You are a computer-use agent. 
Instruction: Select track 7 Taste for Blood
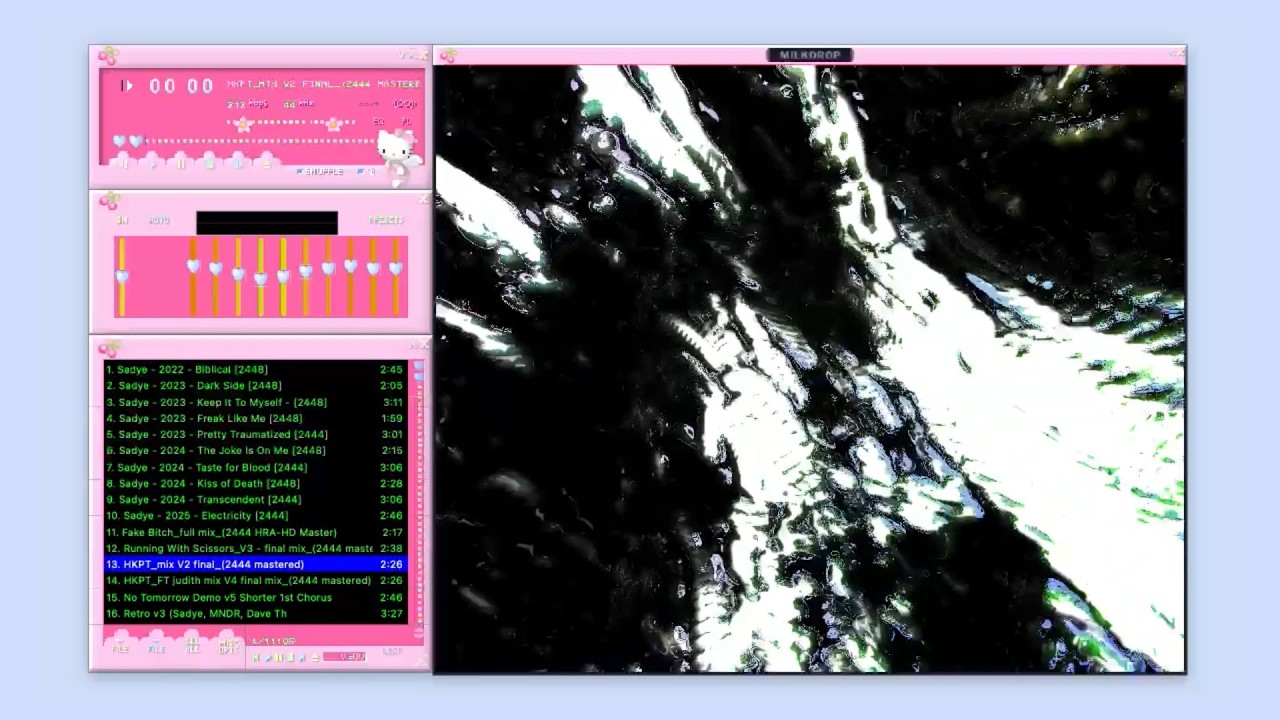pyautogui.click(x=255, y=467)
